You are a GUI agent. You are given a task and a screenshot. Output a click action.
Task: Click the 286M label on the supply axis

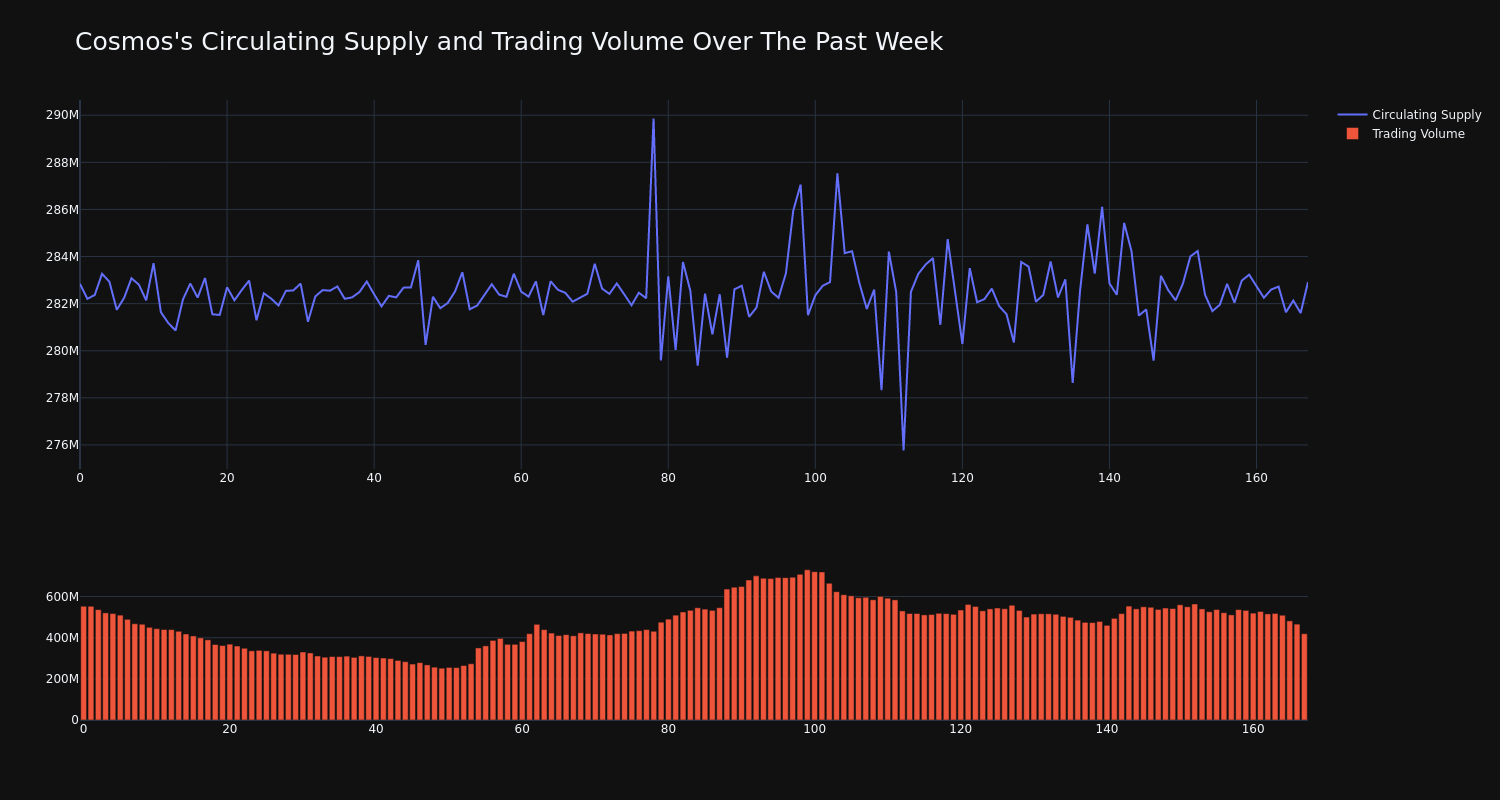click(62, 209)
